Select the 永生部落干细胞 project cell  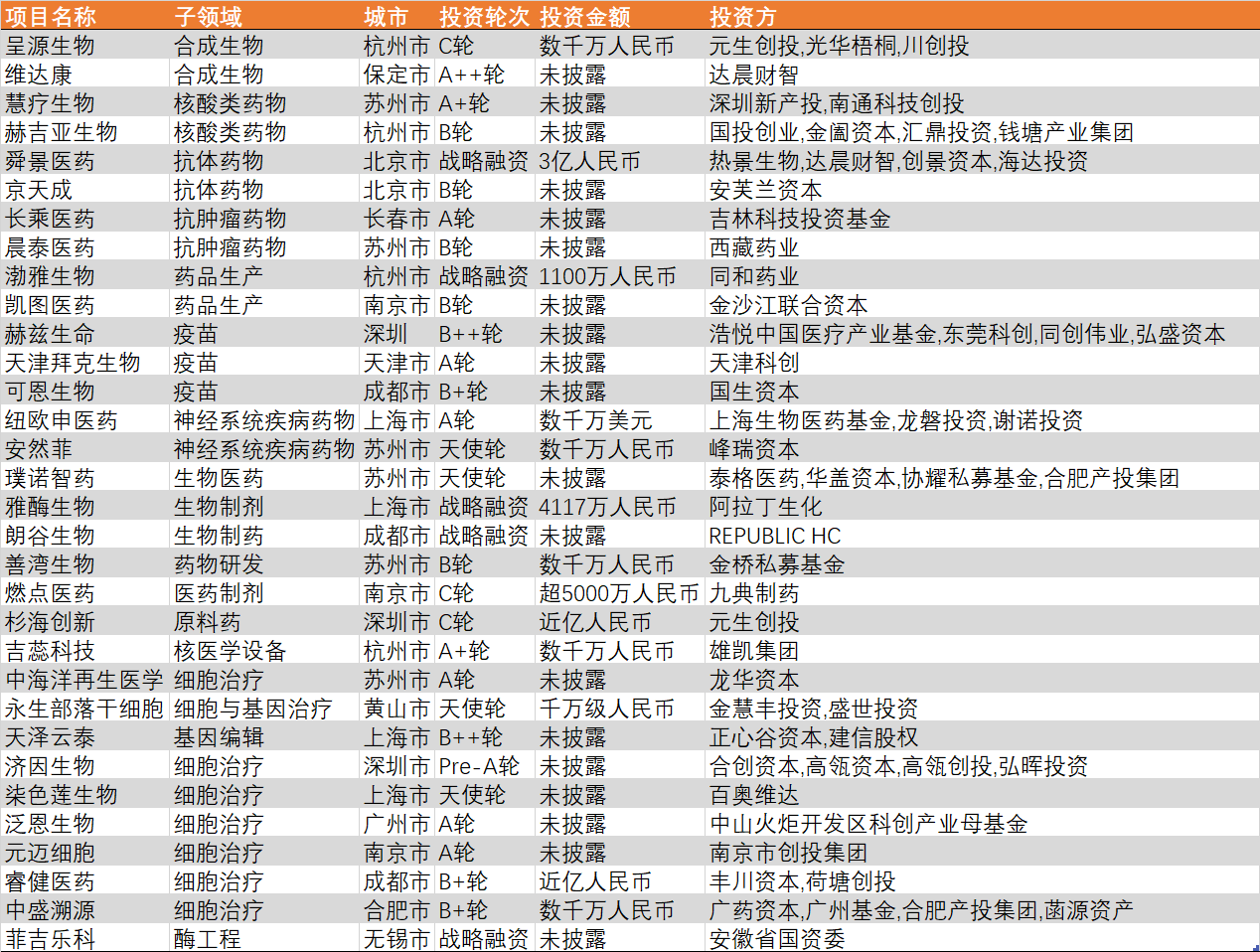(x=84, y=709)
